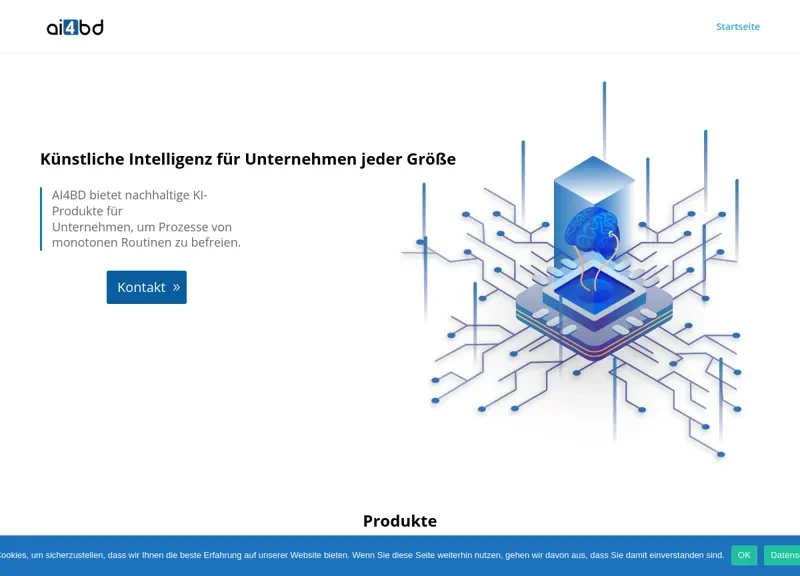800x576 pixels.
Task: Click the Produkte section heading
Action: pos(400,520)
